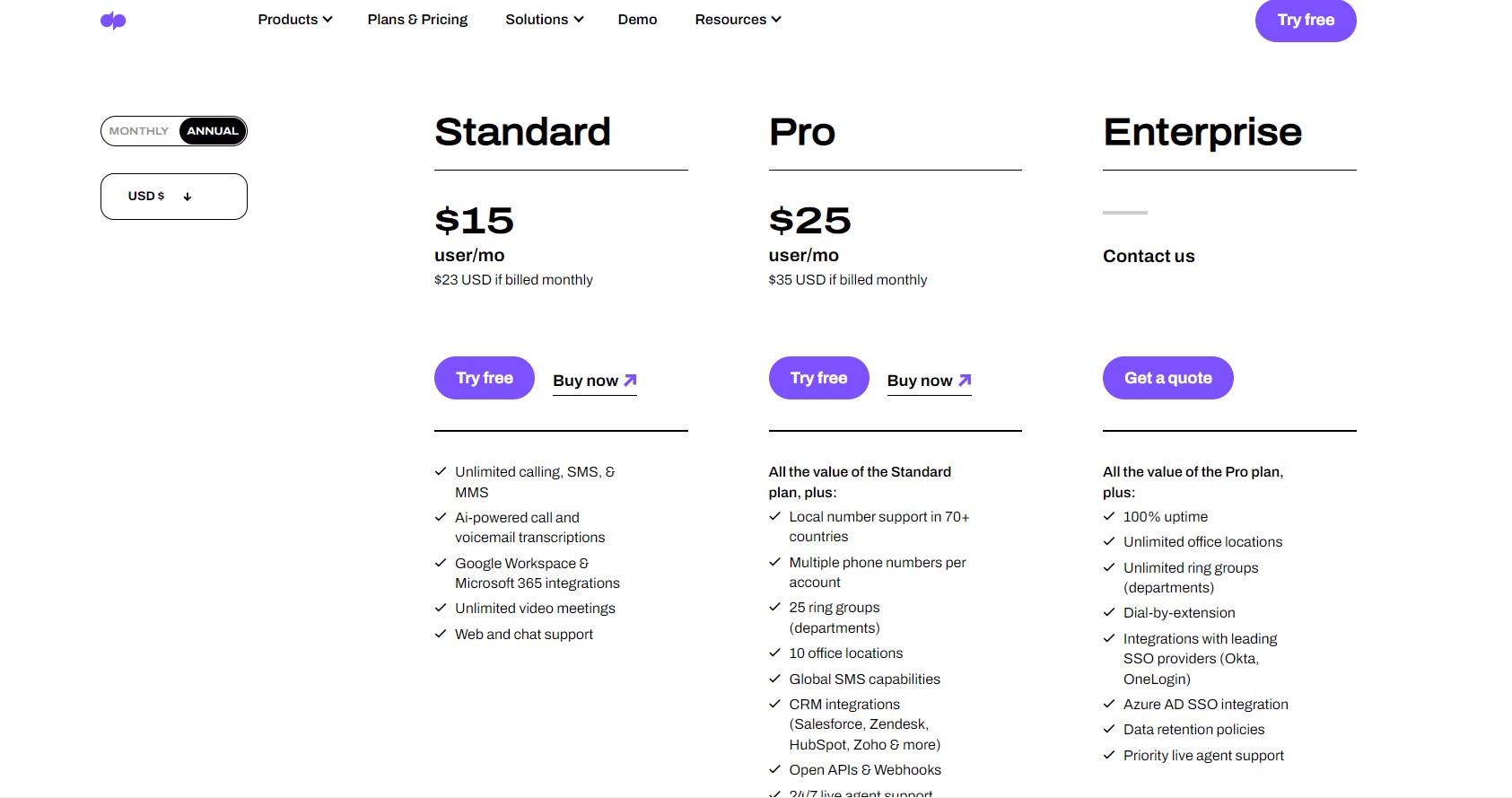
Task: Open the USD currency selector
Action: pos(173,196)
